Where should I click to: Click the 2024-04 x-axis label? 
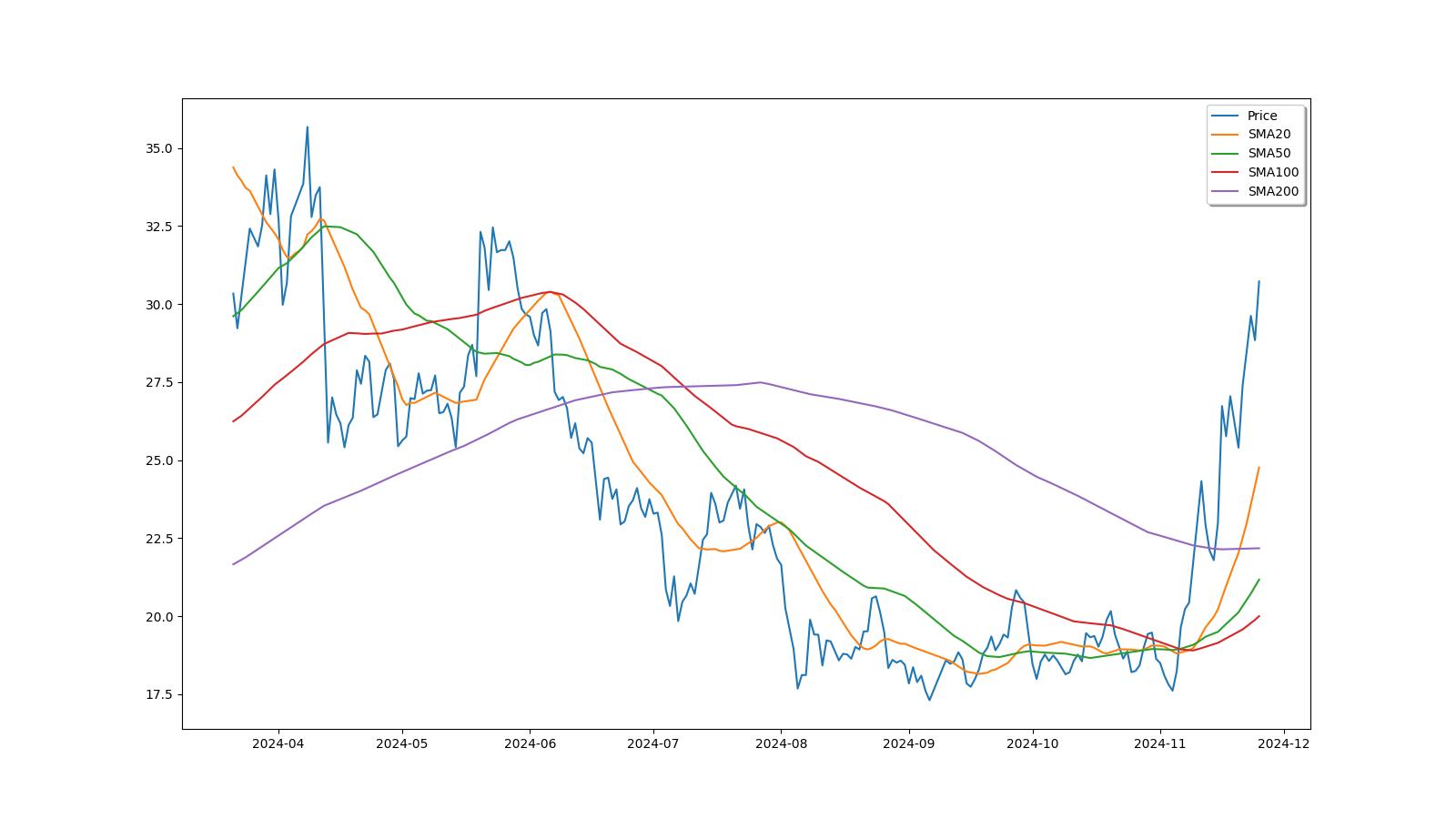point(278,743)
